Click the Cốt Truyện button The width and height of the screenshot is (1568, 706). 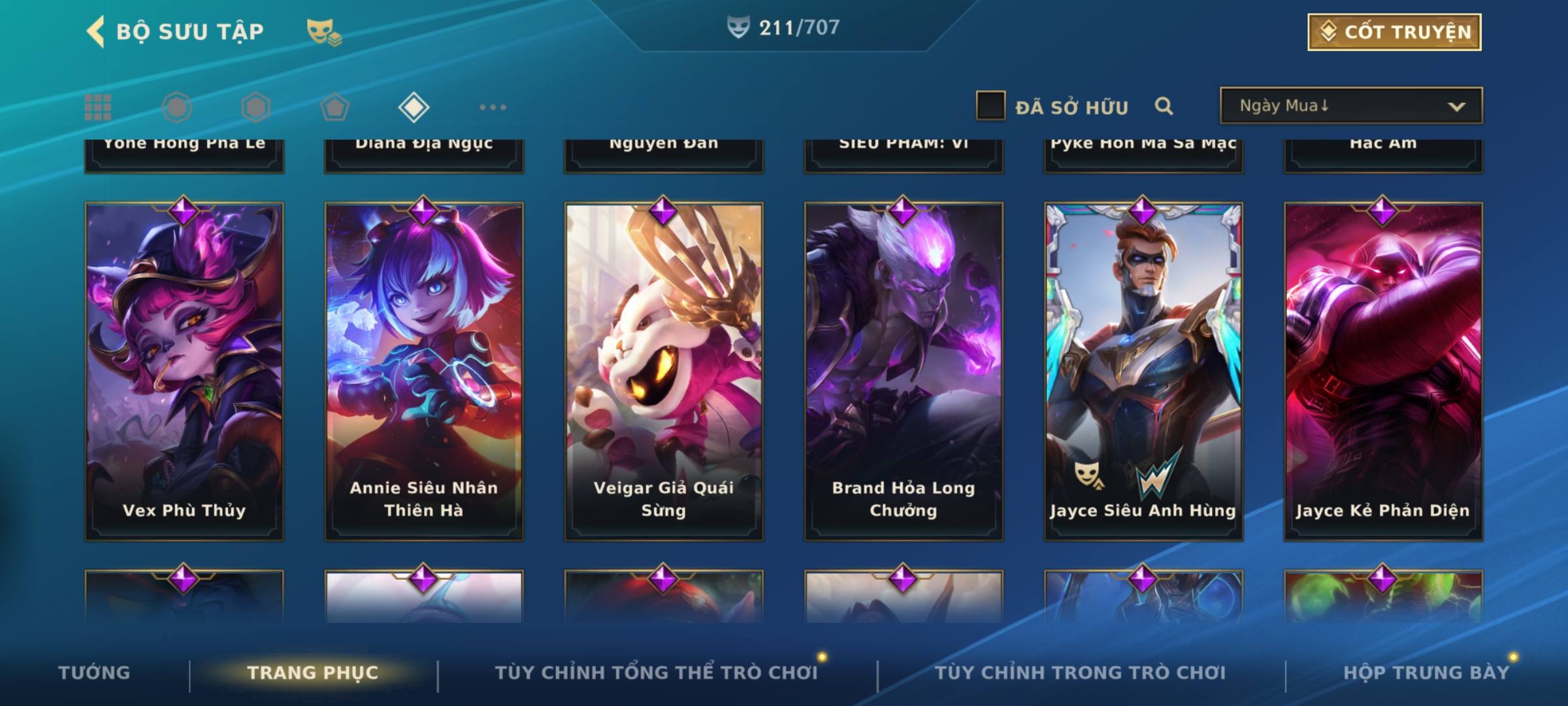pyautogui.click(x=1395, y=31)
